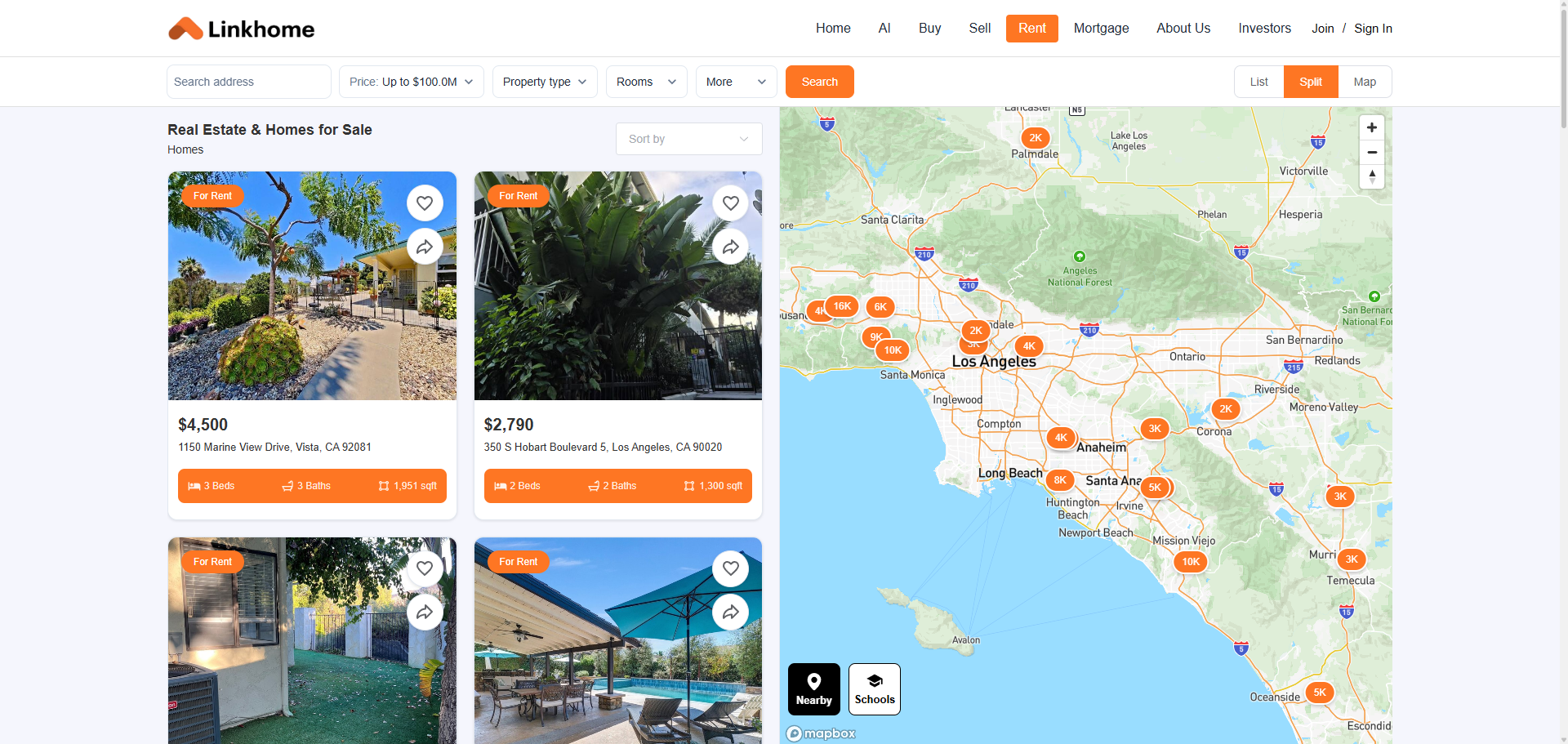Viewport: 1568px width, 744px height.
Task: Open the Sort by dropdown
Action: coord(689,139)
